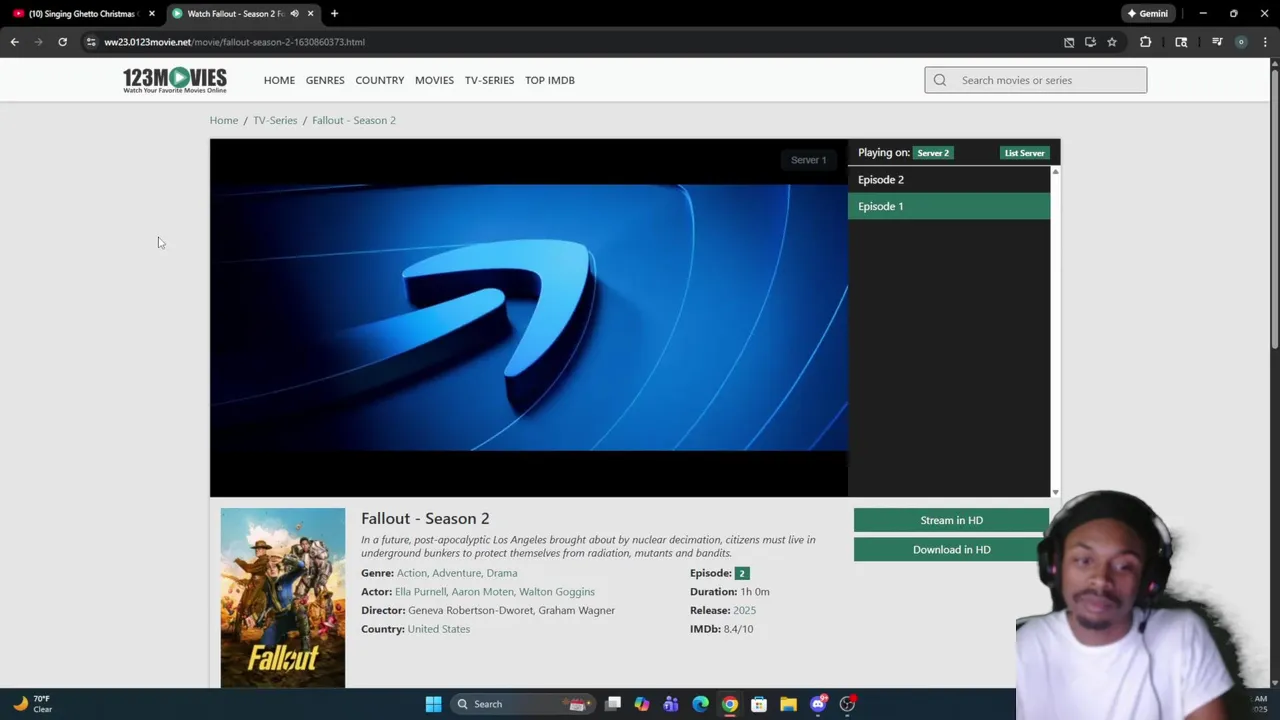Open actor Ella Purnell link
Image resolution: width=1280 pixels, height=720 pixels.
[x=420, y=592]
